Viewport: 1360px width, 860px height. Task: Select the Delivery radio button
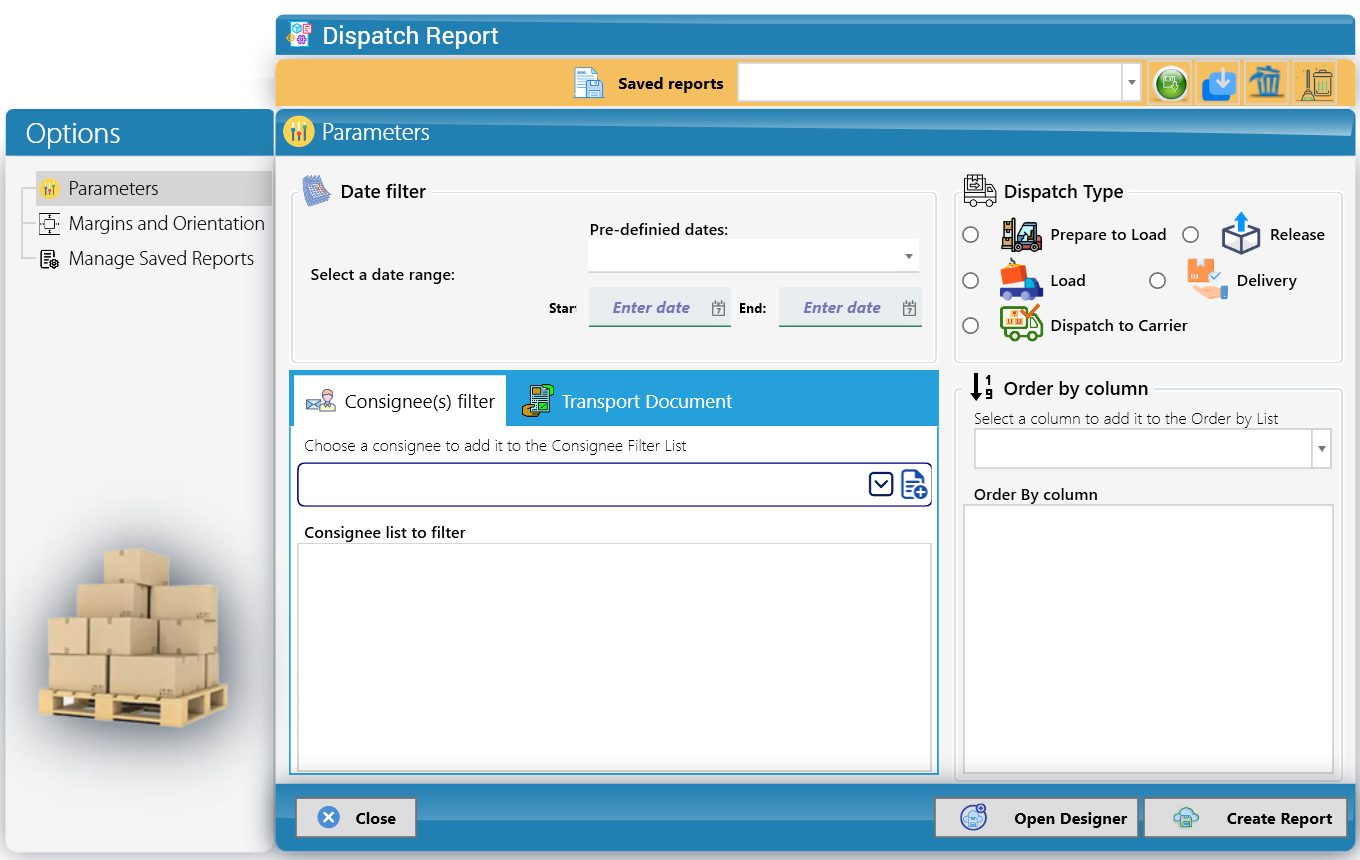coord(1157,281)
